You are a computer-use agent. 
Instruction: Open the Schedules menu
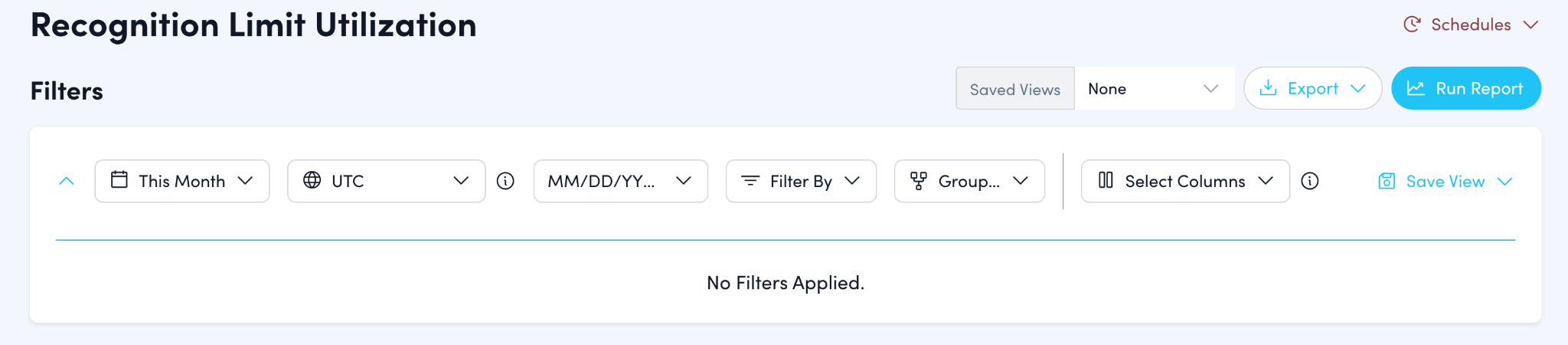click(1471, 25)
